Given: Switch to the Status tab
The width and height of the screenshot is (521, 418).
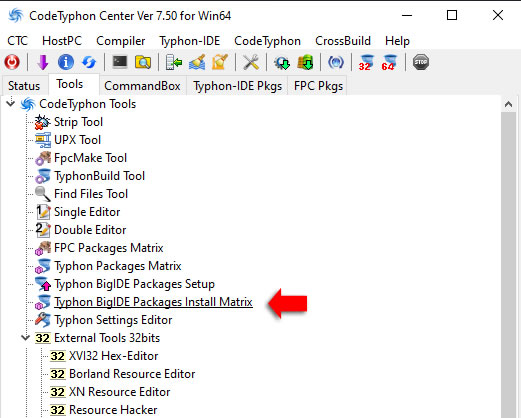Looking at the screenshot, I should point(24,86).
